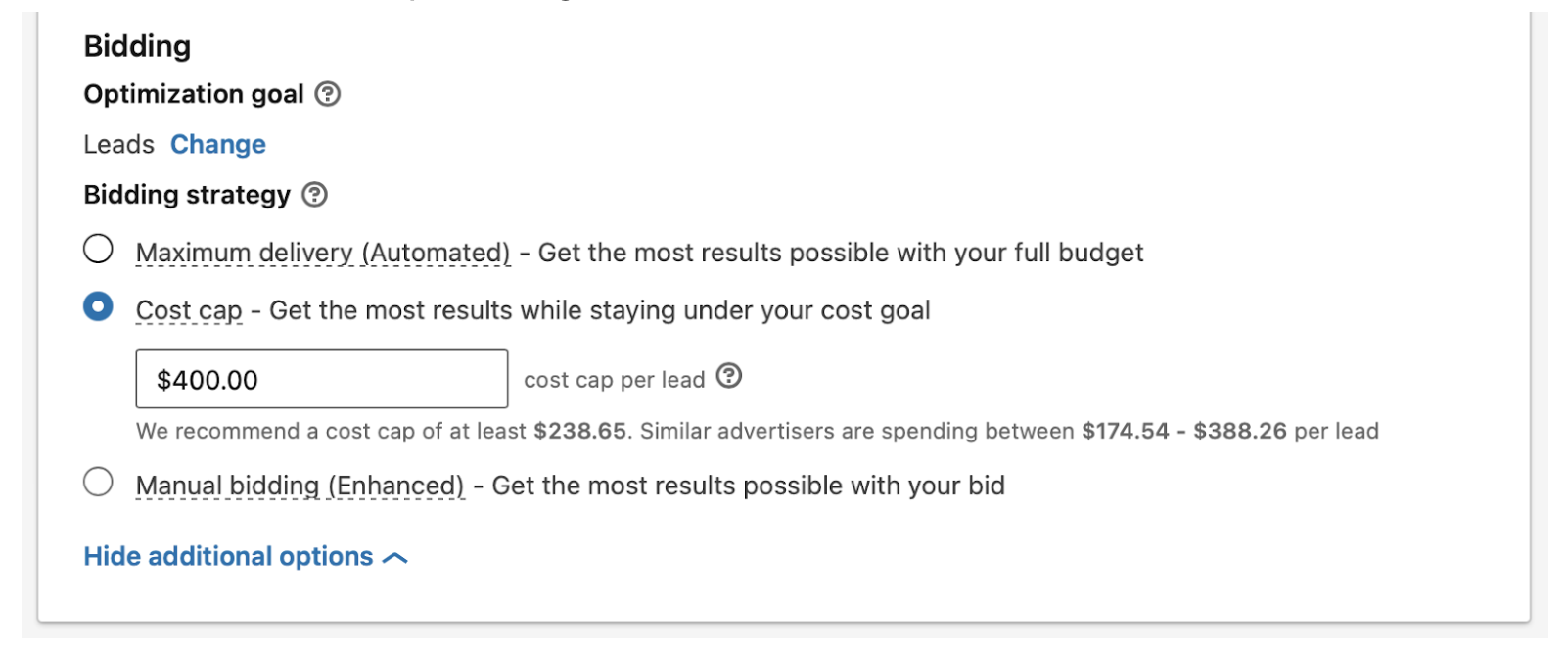Click the Leads optimization goal label
This screenshot has width=1568, height=648.
point(117,144)
